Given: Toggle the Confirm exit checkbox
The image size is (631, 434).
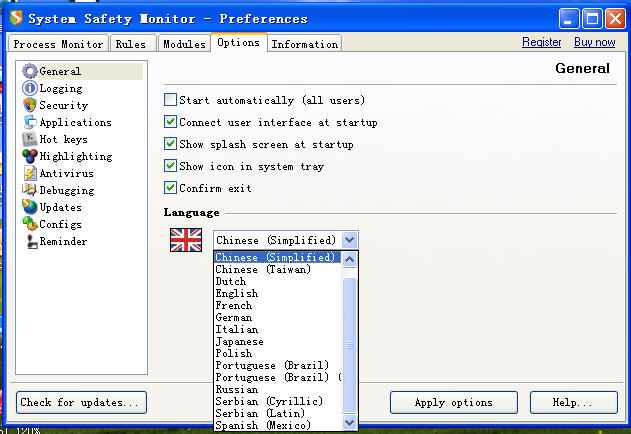Looking at the screenshot, I should point(170,188).
